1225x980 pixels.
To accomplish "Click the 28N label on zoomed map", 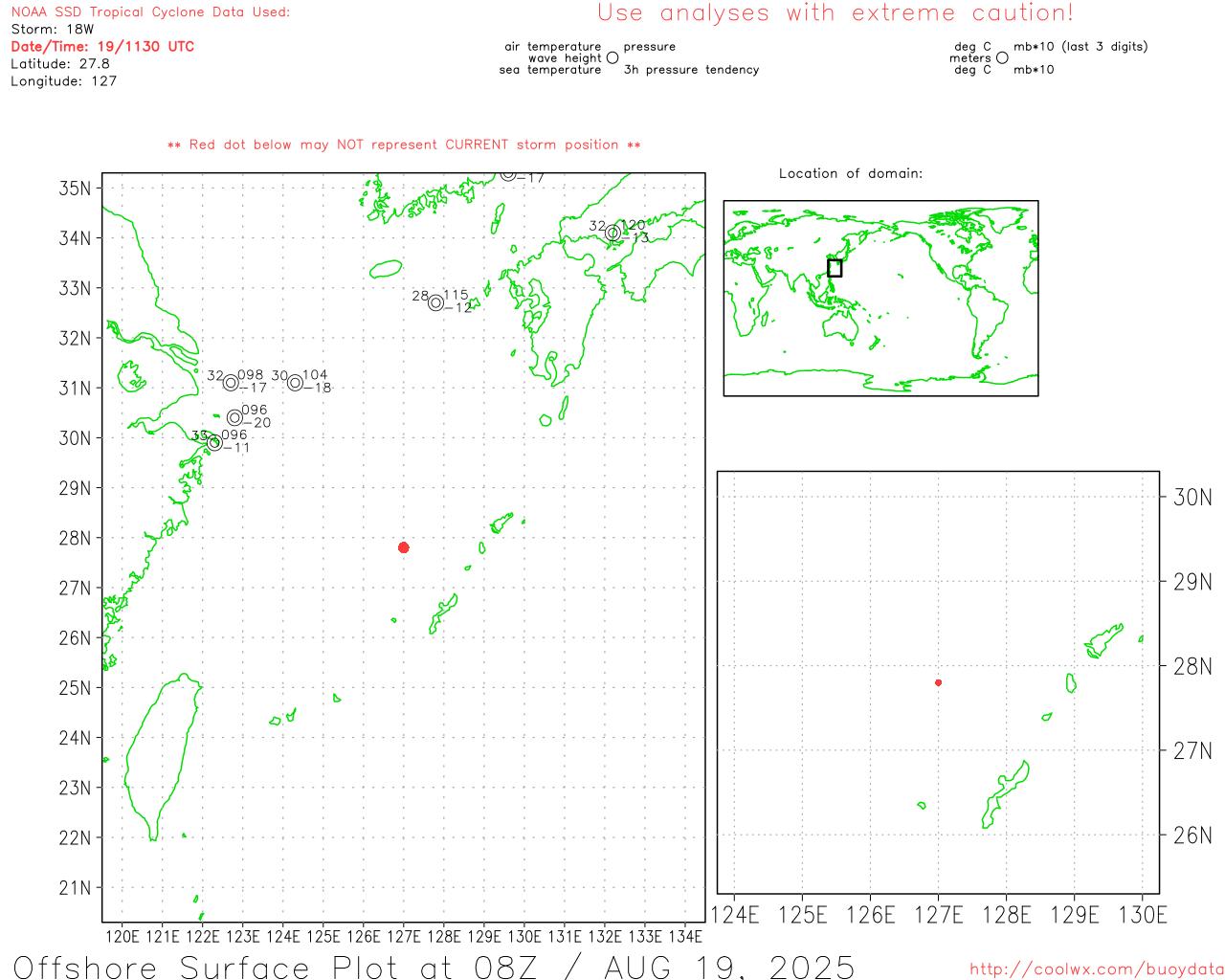I will [x=1192, y=666].
